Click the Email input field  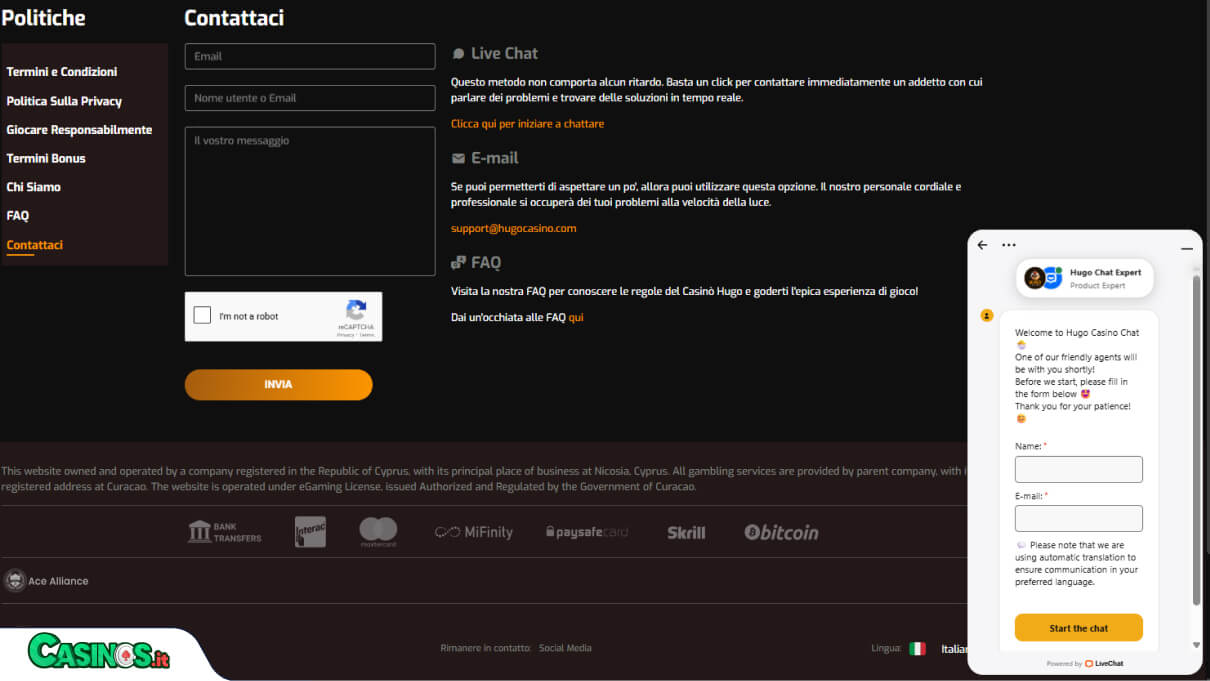click(310, 56)
